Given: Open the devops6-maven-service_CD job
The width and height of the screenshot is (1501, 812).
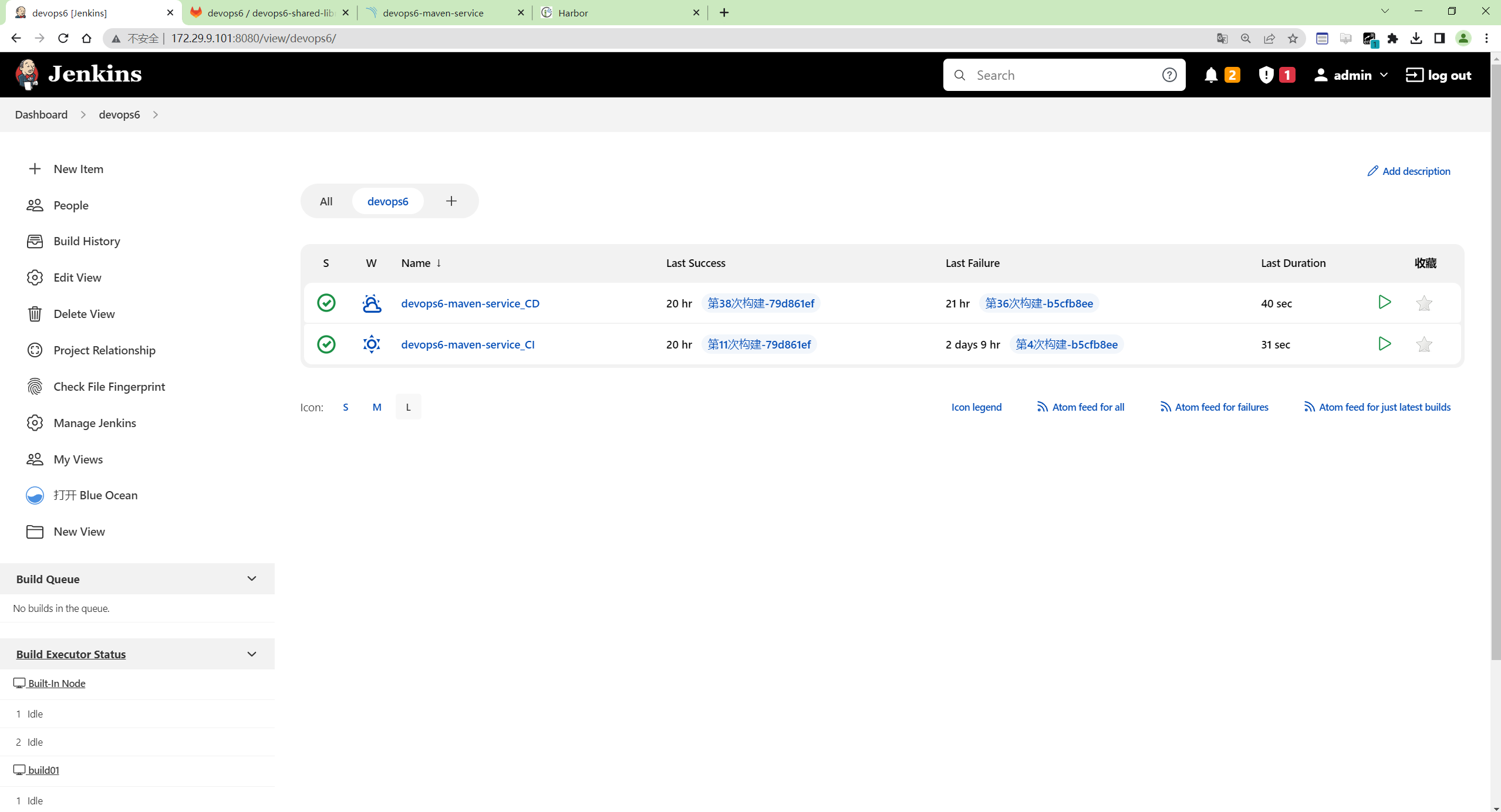Looking at the screenshot, I should tap(470, 303).
